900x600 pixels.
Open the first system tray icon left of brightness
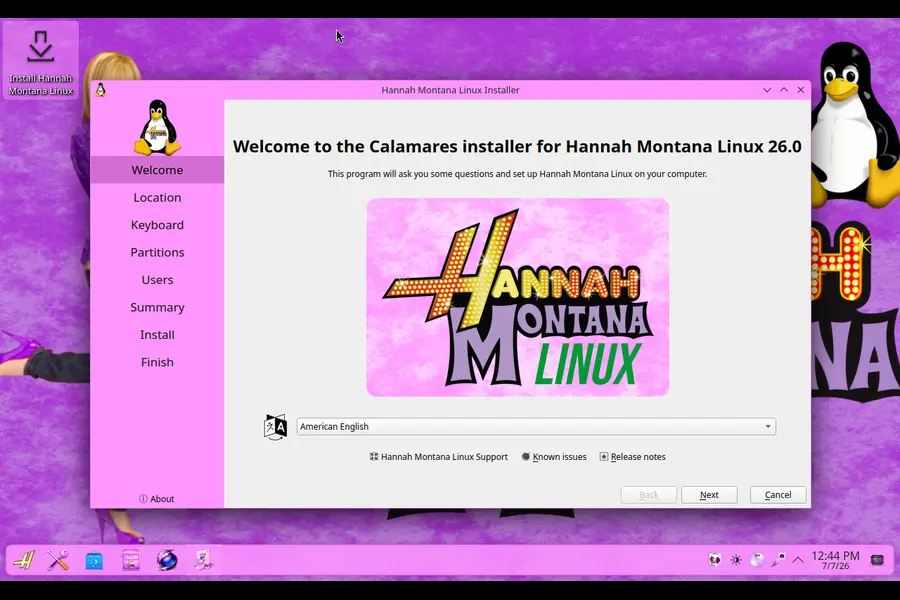(715, 560)
